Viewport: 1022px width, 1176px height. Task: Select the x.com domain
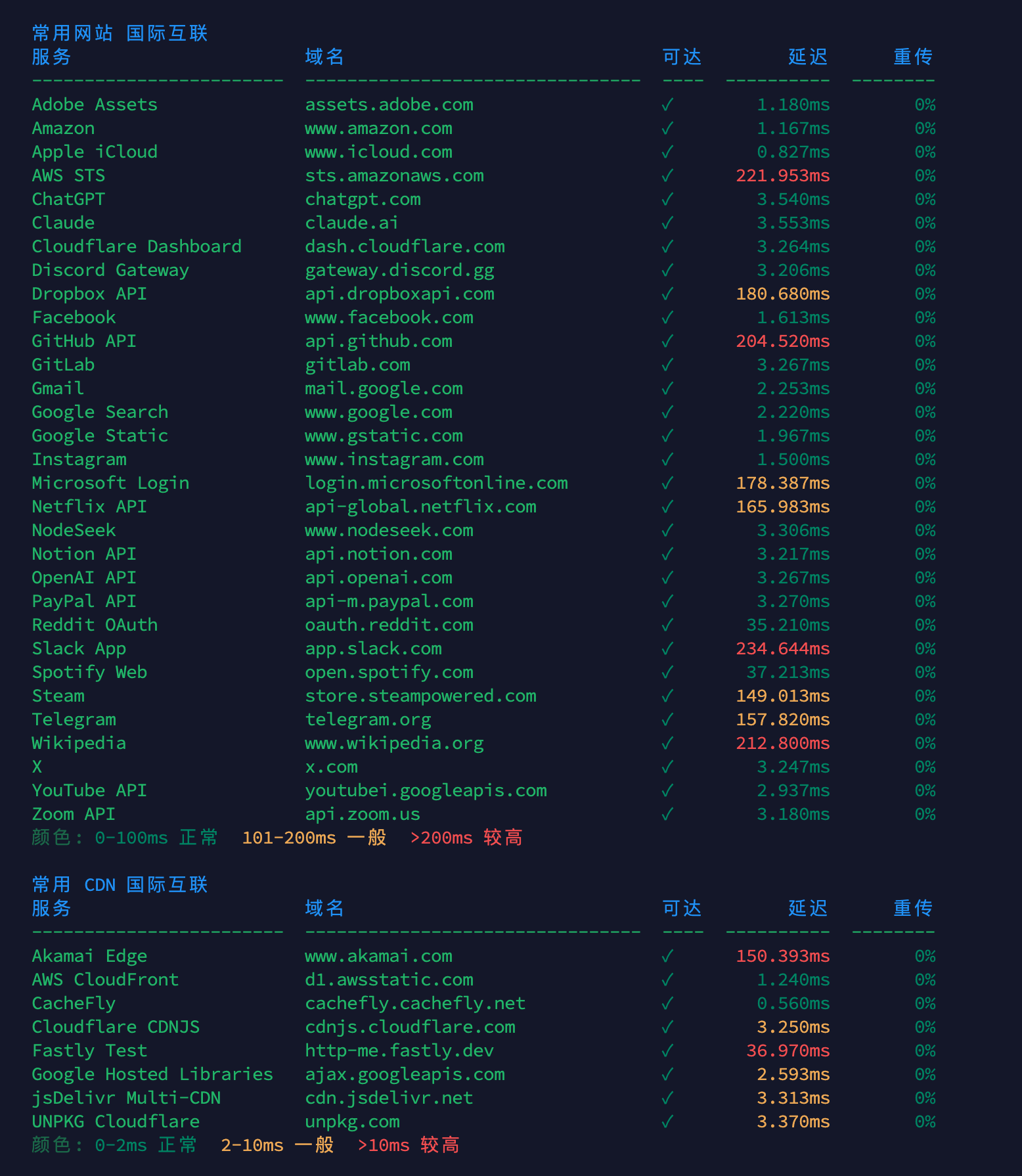point(331,767)
